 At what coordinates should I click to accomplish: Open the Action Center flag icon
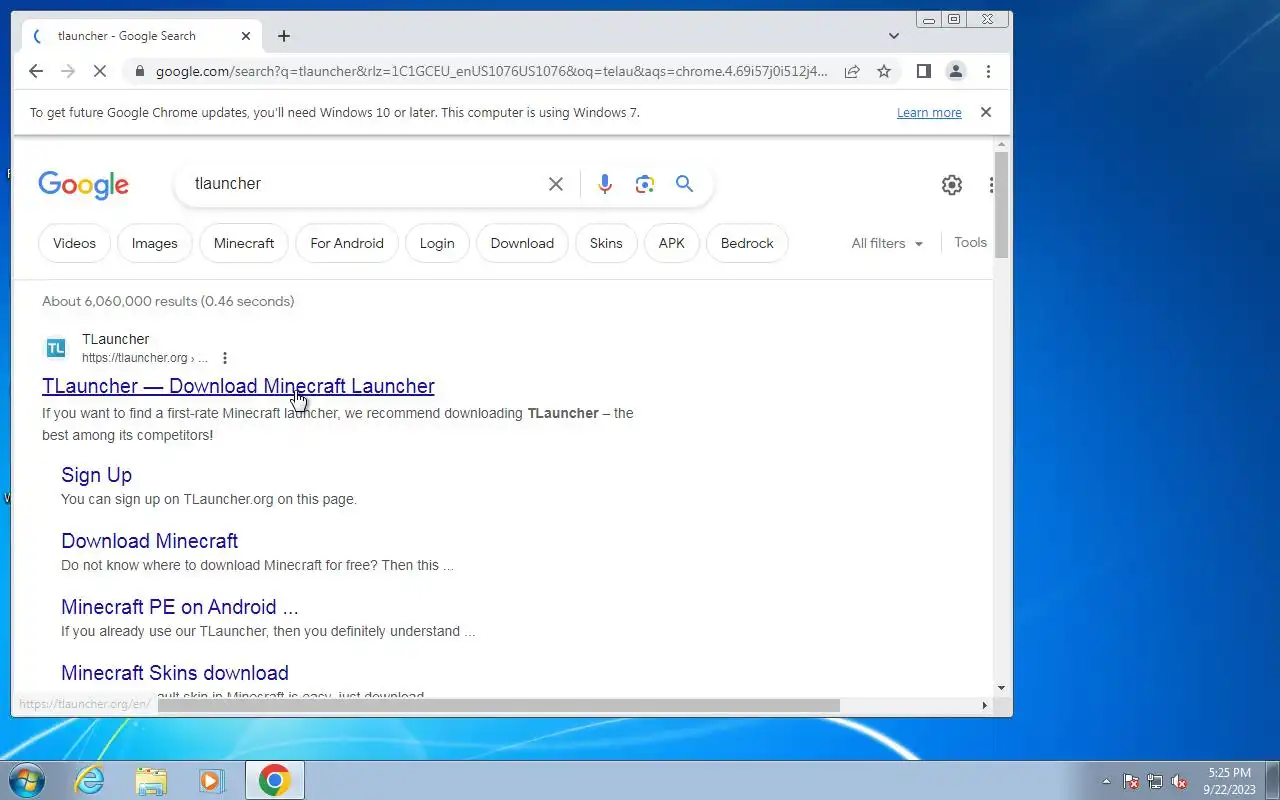point(1131,781)
